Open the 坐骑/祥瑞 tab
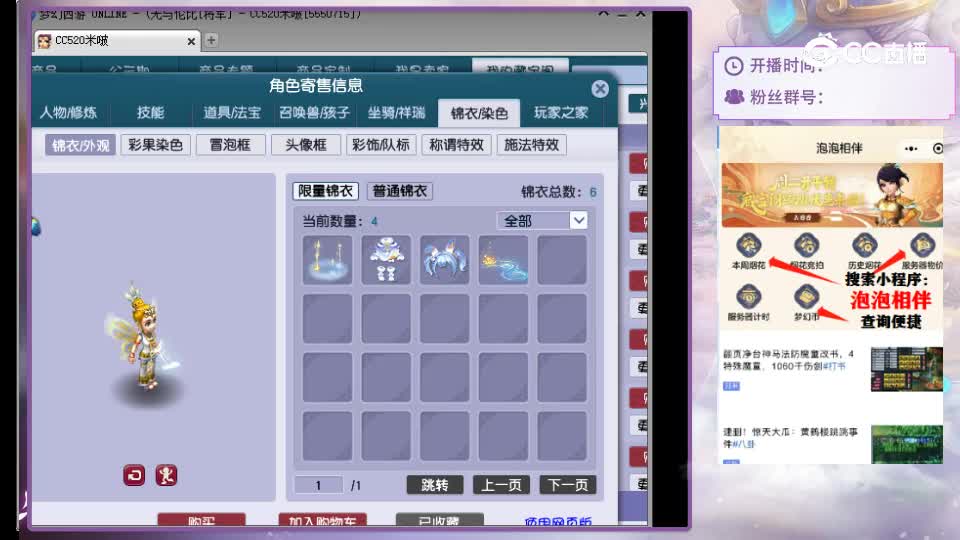 coord(396,113)
